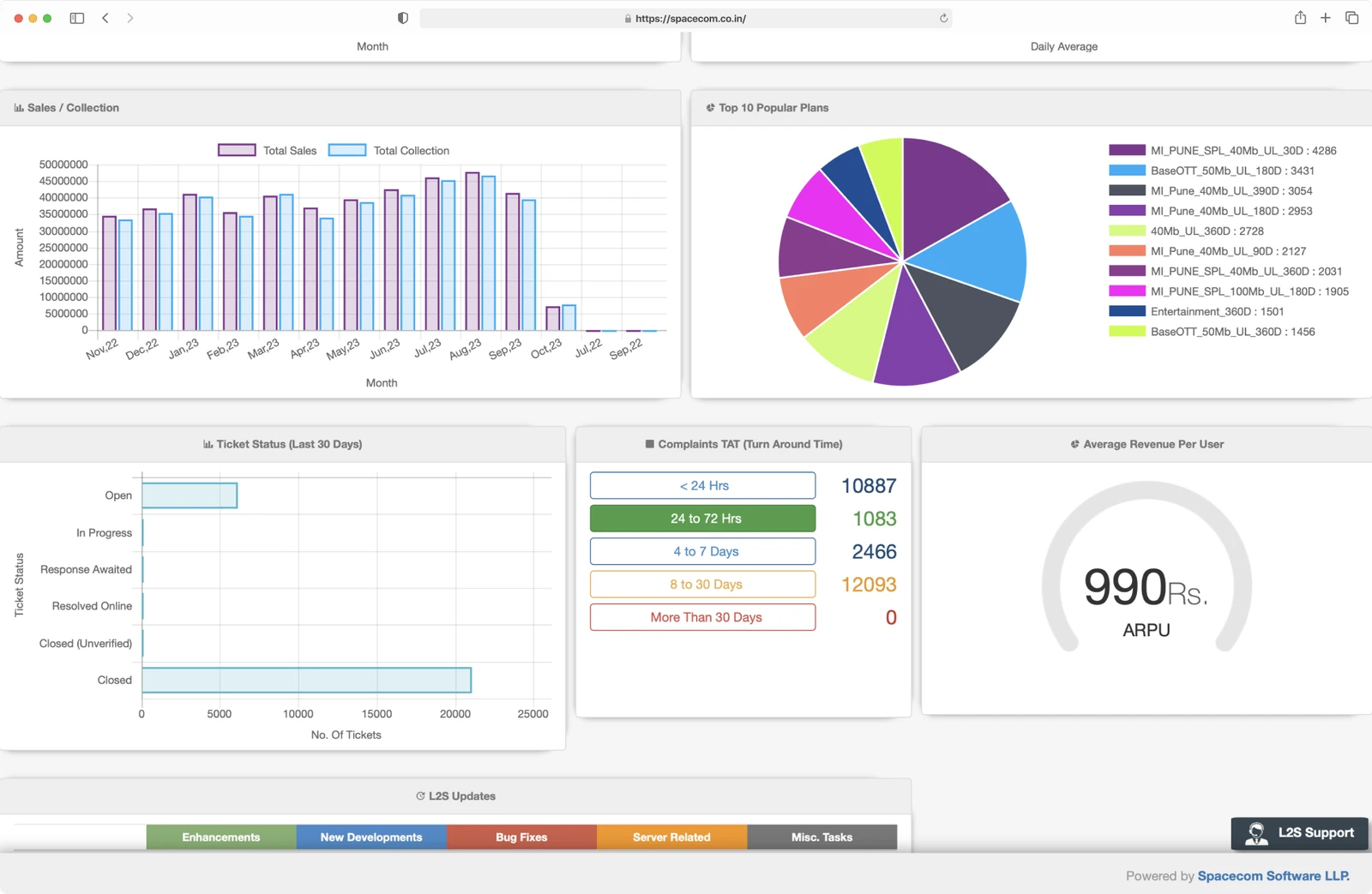Toggle MI_Pune_40Mb_UL_390D legend entry
1372x894 pixels.
coord(1211,190)
